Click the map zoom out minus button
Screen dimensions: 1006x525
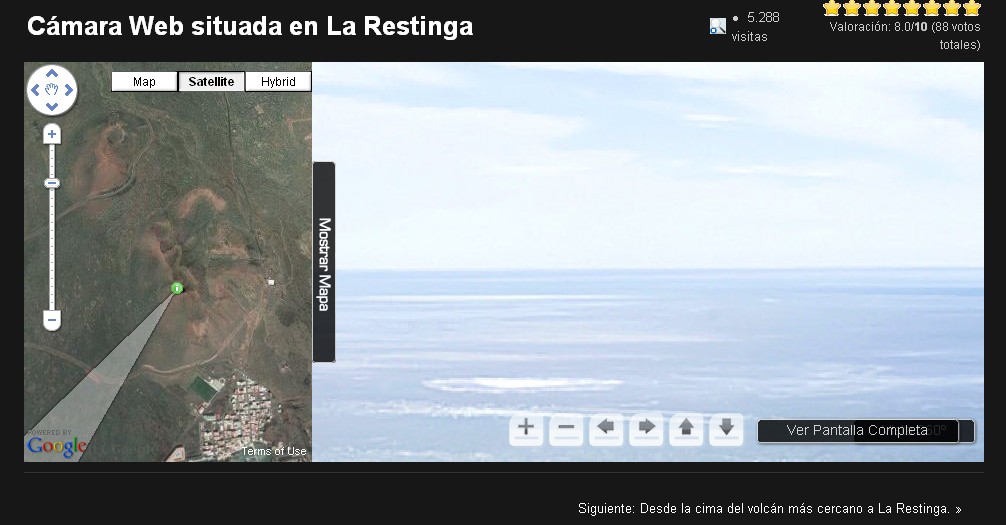click(x=52, y=320)
